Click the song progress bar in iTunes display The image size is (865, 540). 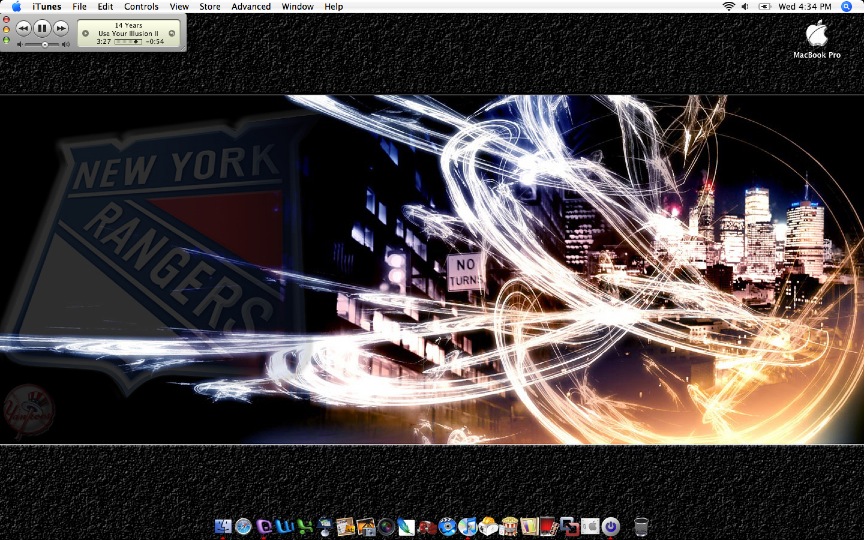[128, 41]
